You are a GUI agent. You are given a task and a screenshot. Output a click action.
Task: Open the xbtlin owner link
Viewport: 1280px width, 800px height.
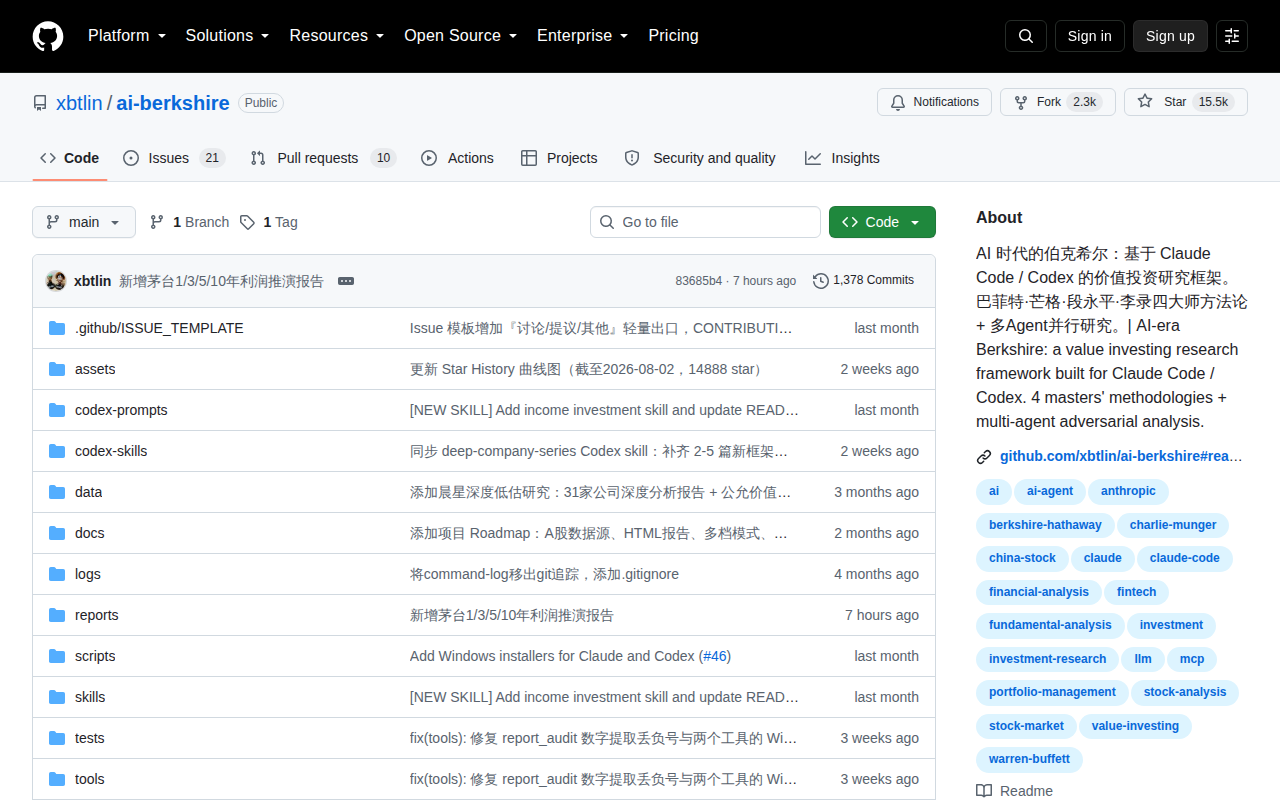[79, 103]
